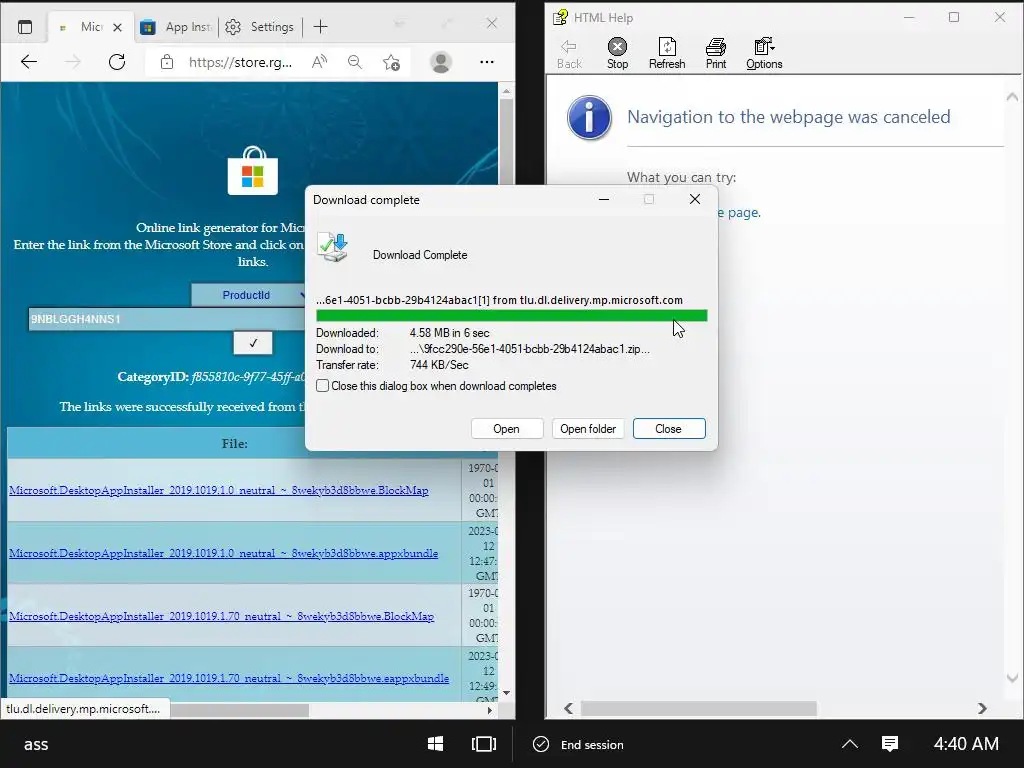
Task: Close the Microsoft store tab
Action: pyautogui.click(x=118, y=27)
